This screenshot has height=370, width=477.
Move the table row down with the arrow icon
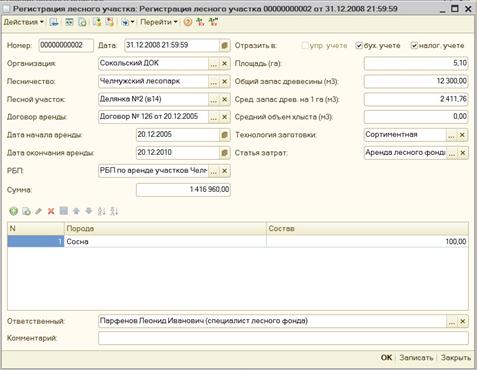pos(88,211)
